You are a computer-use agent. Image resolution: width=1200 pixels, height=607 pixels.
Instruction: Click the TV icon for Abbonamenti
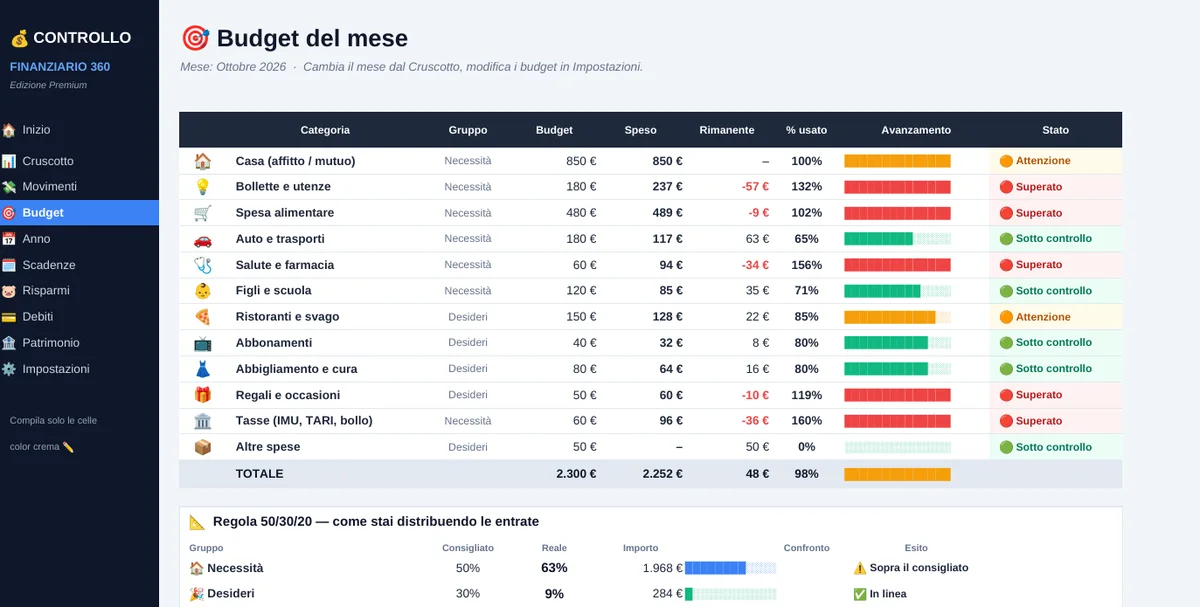[x=202, y=343]
